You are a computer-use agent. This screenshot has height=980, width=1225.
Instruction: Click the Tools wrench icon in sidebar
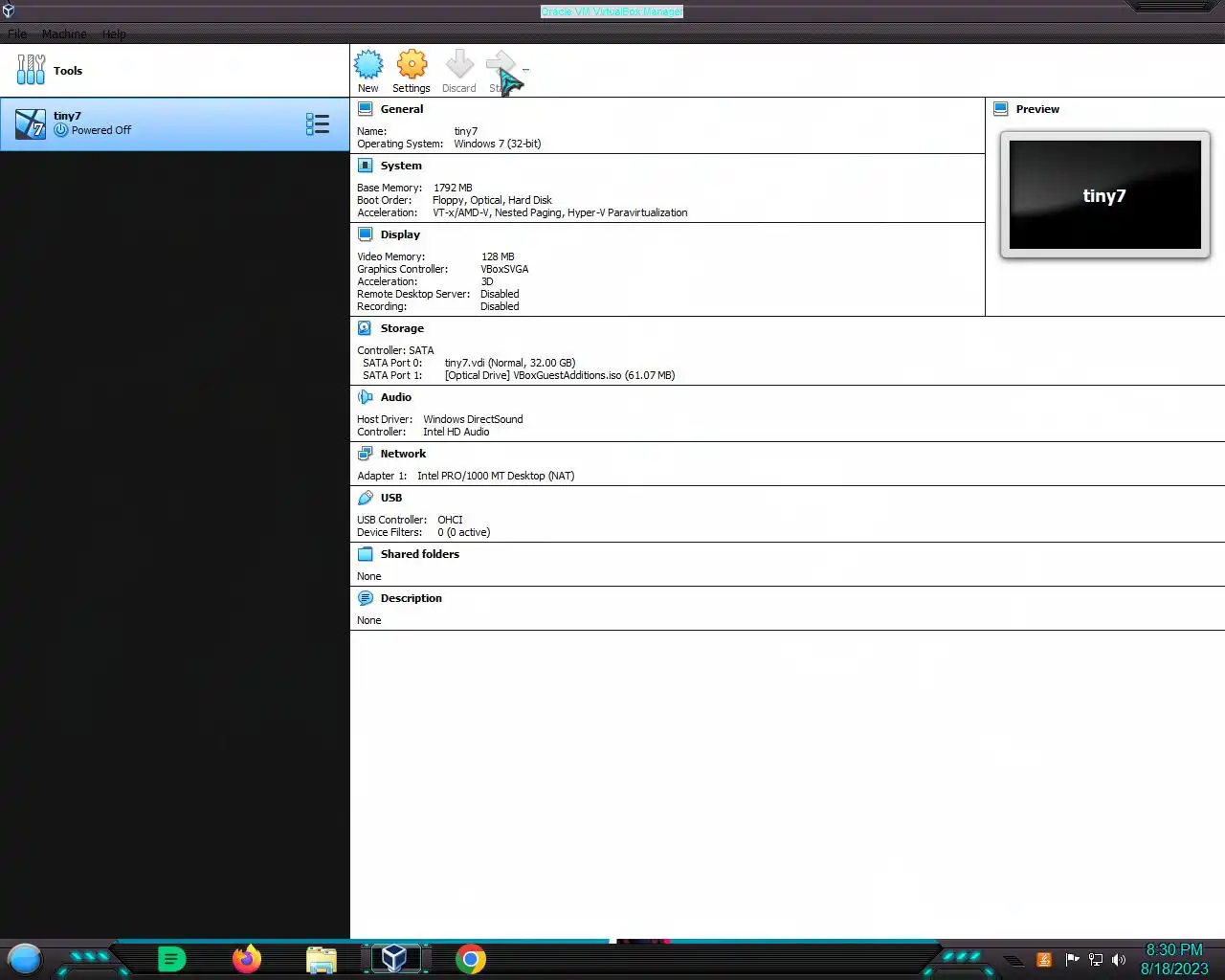(x=31, y=70)
